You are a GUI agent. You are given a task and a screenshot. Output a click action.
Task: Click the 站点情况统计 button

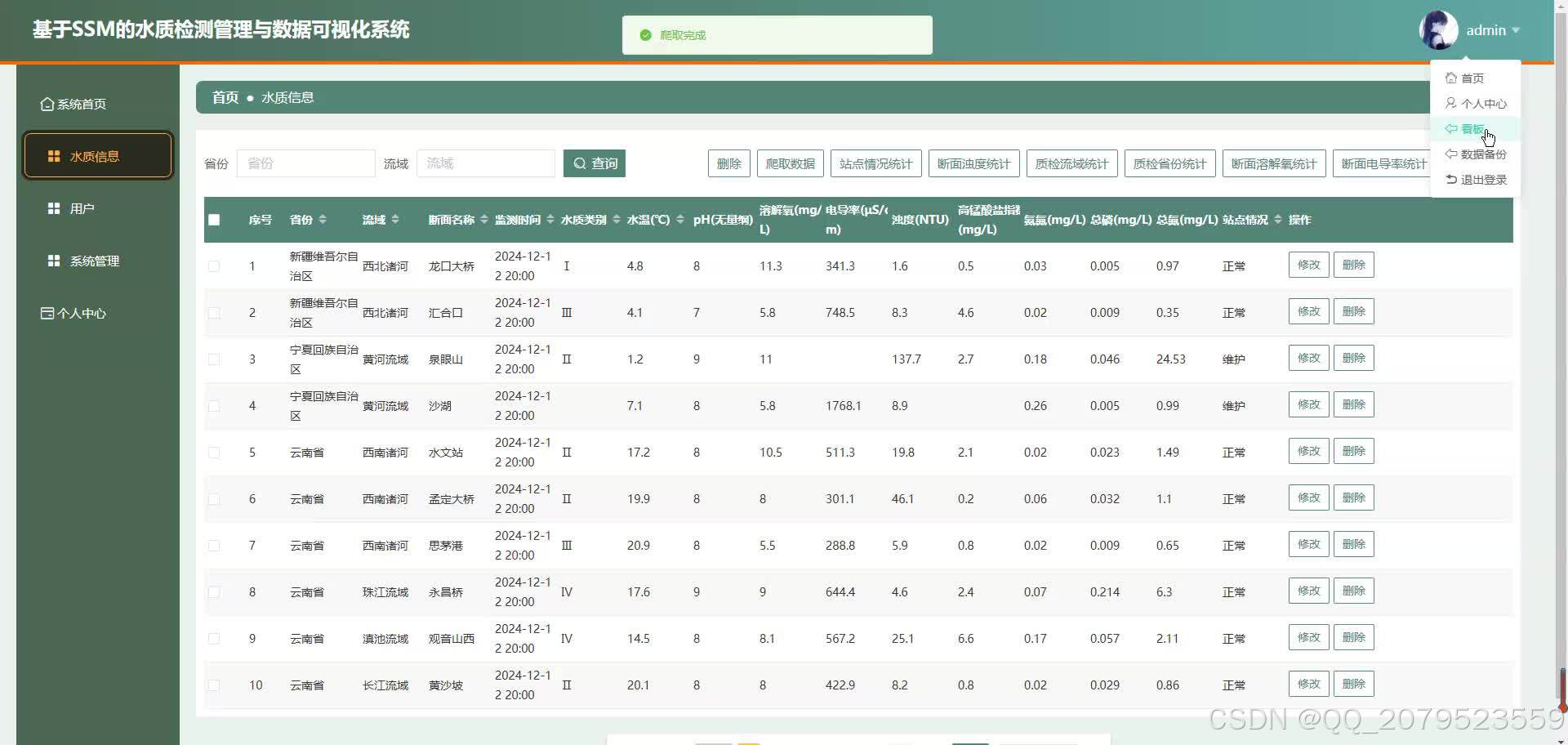pyautogui.click(x=875, y=163)
